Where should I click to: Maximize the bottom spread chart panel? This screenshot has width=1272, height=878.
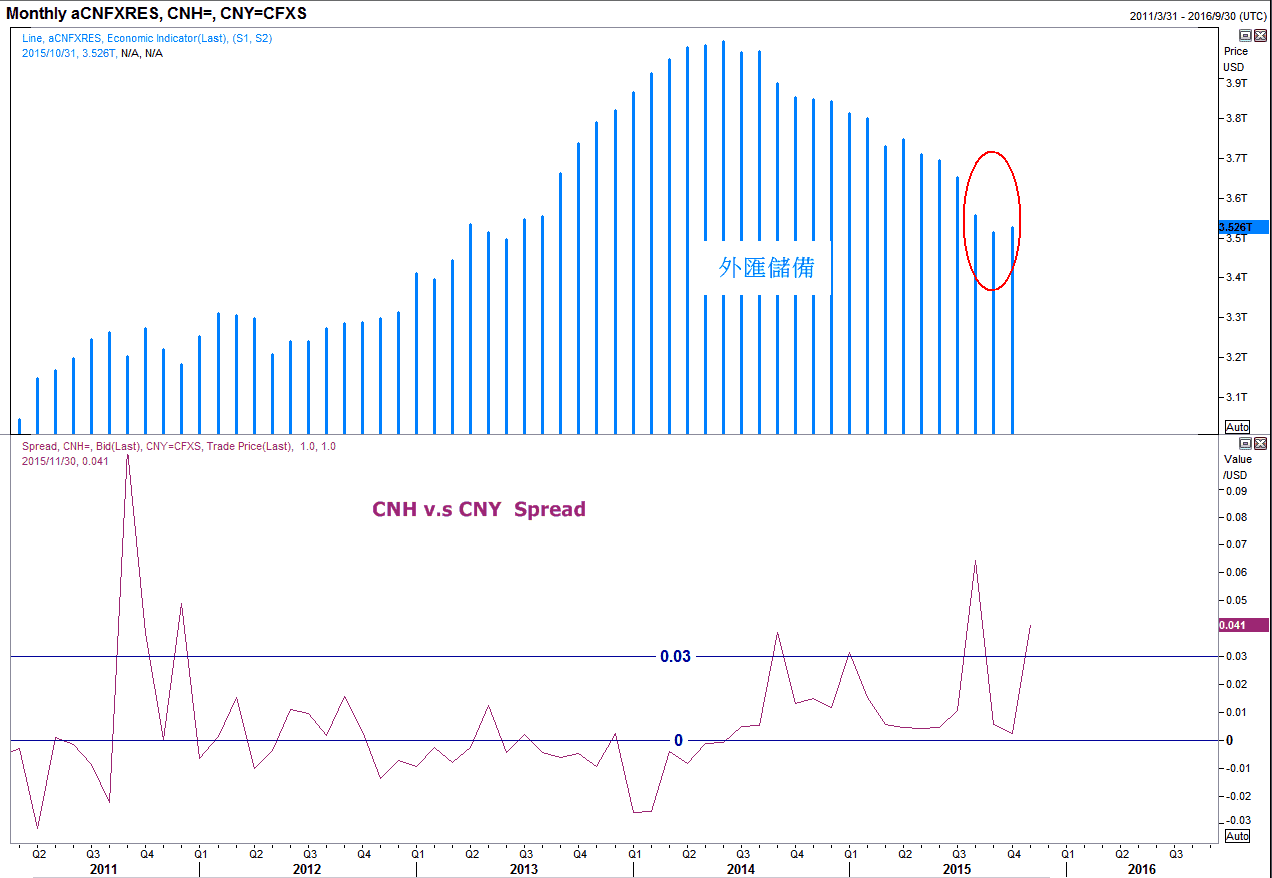point(1245,443)
